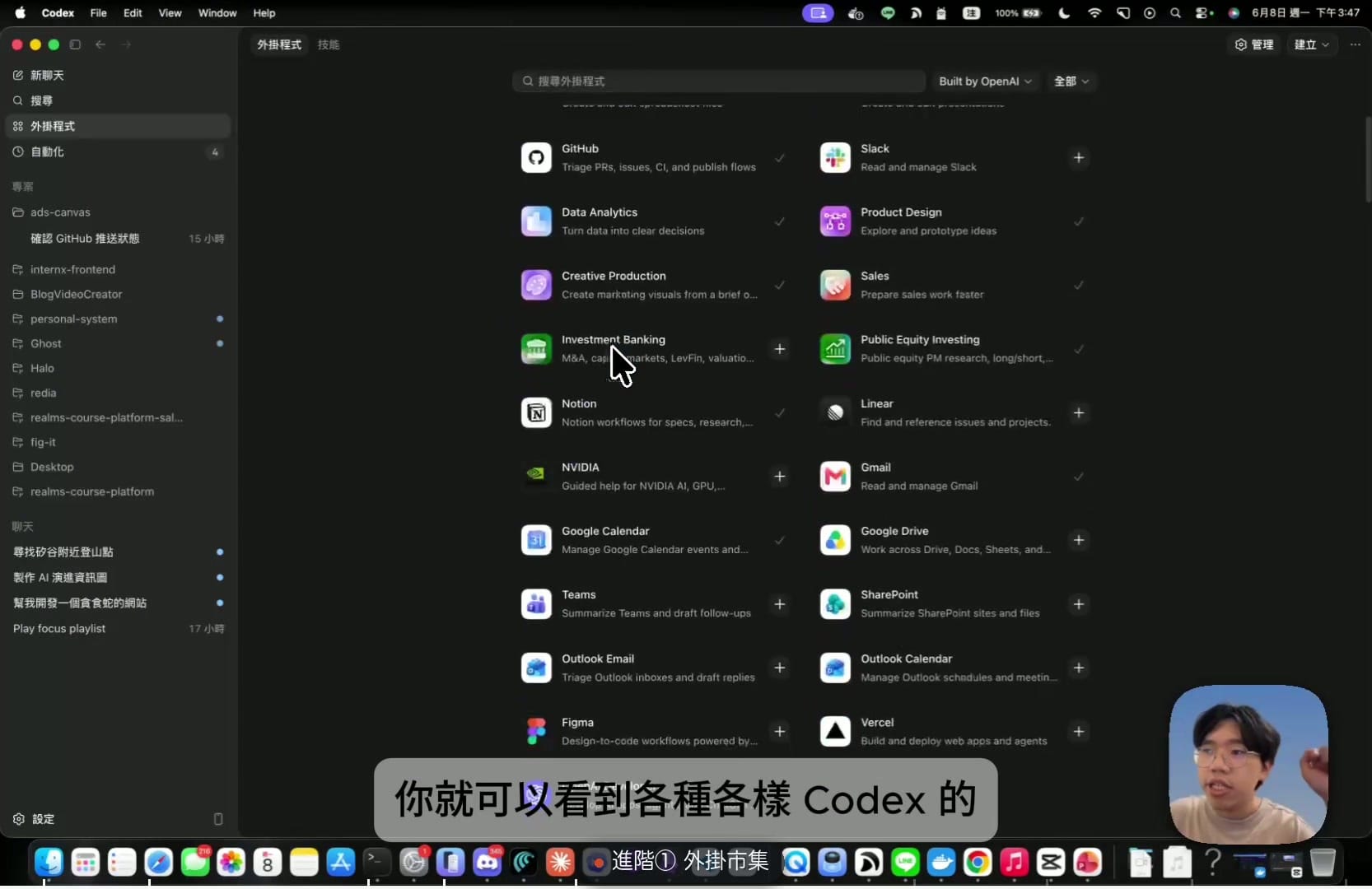The height and width of the screenshot is (889, 1372).
Task: Expand the Ghost project
Action: [118, 343]
